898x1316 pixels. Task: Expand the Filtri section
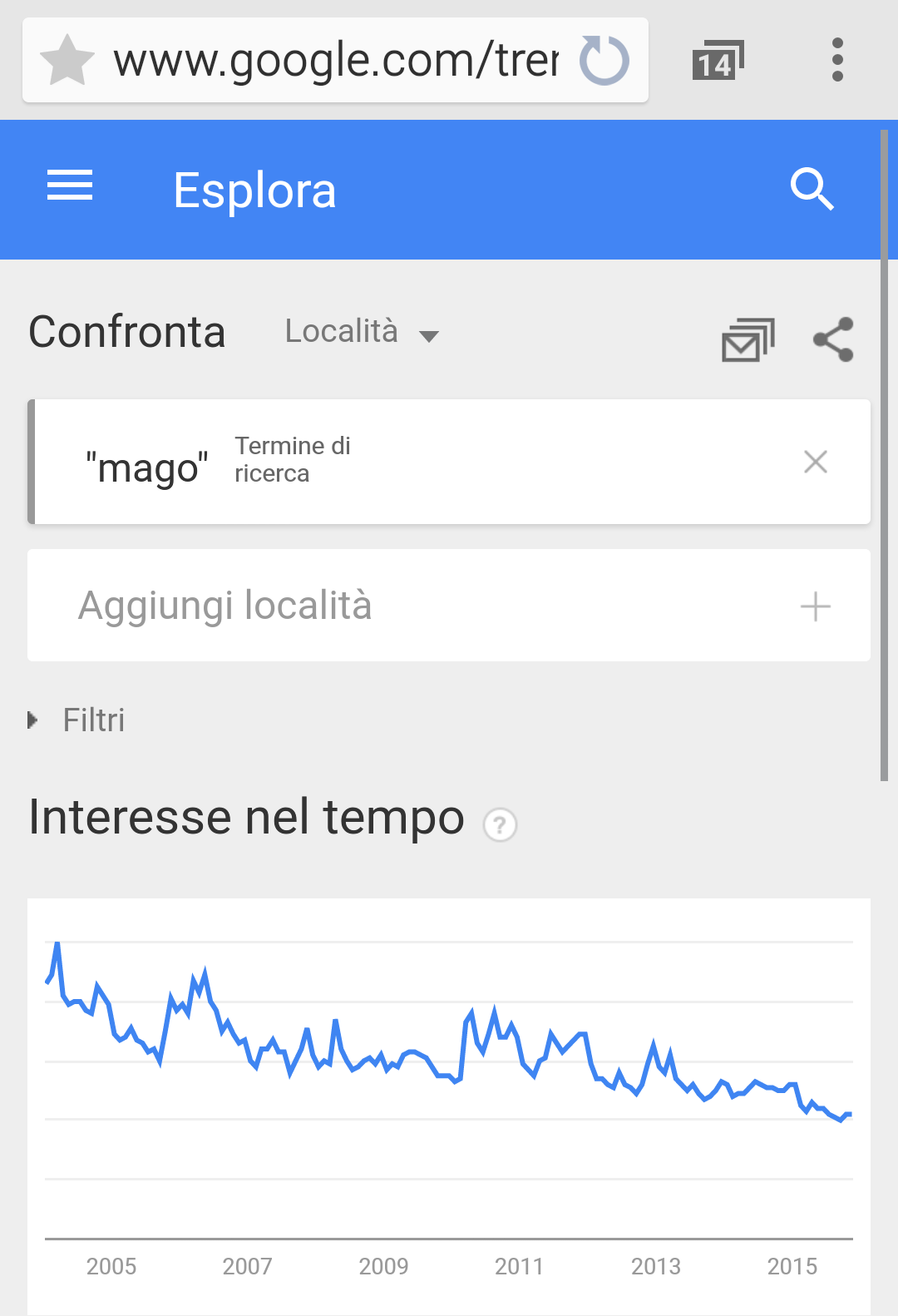(76, 720)
